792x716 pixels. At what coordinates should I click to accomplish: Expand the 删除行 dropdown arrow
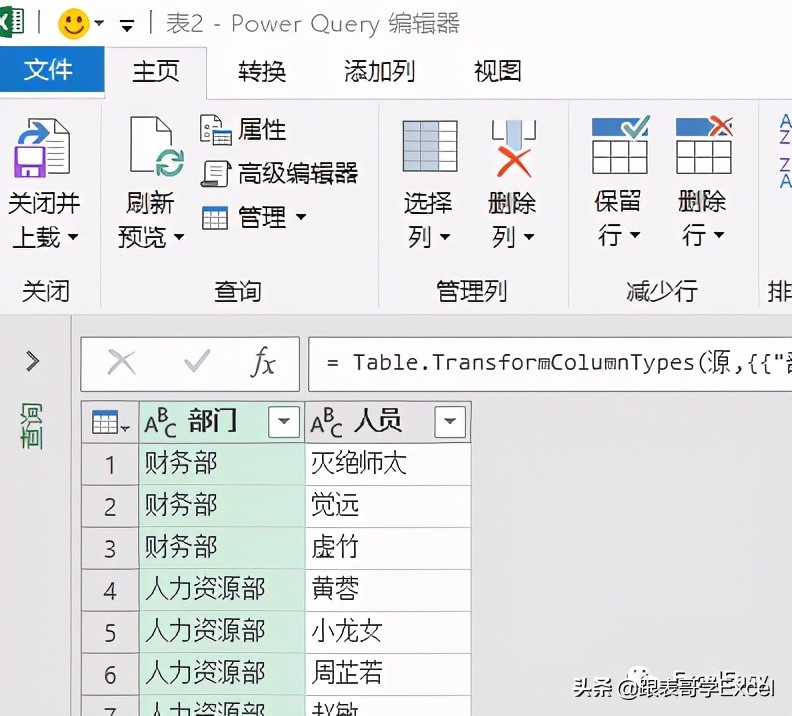(x=718, y=235)
